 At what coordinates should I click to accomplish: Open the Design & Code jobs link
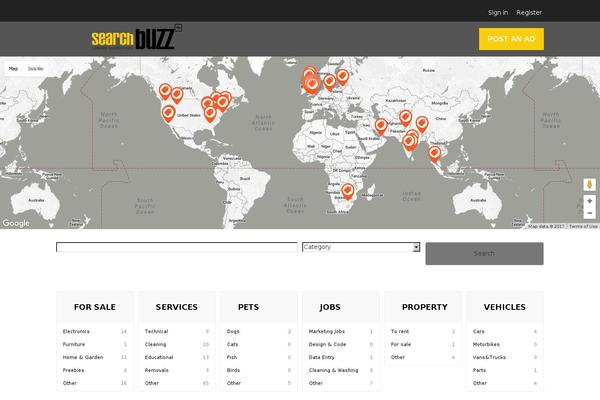pyautogui.click(x=327, y=344)
